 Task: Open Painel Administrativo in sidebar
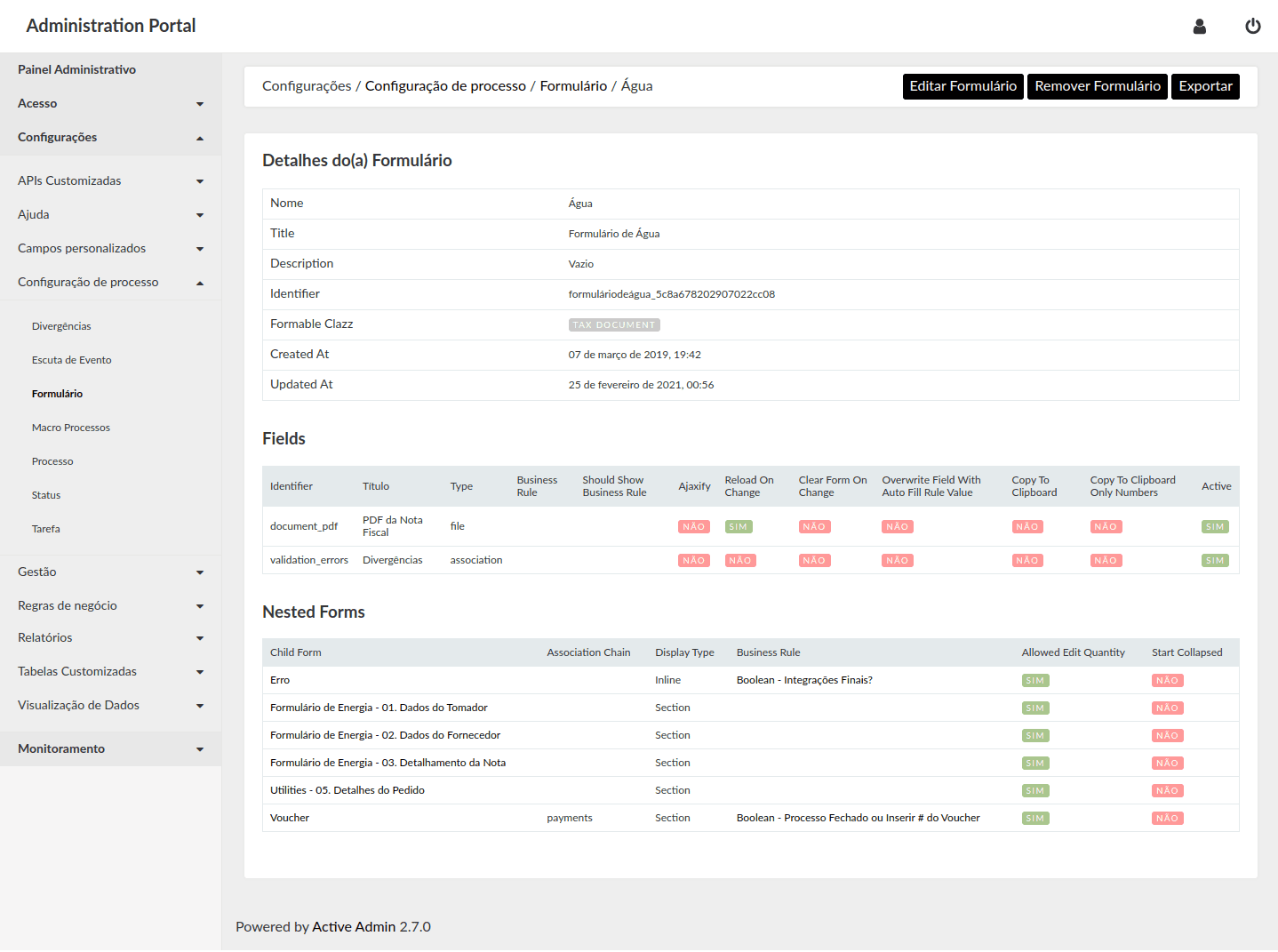pyautogui.click(x=76, y=69)
